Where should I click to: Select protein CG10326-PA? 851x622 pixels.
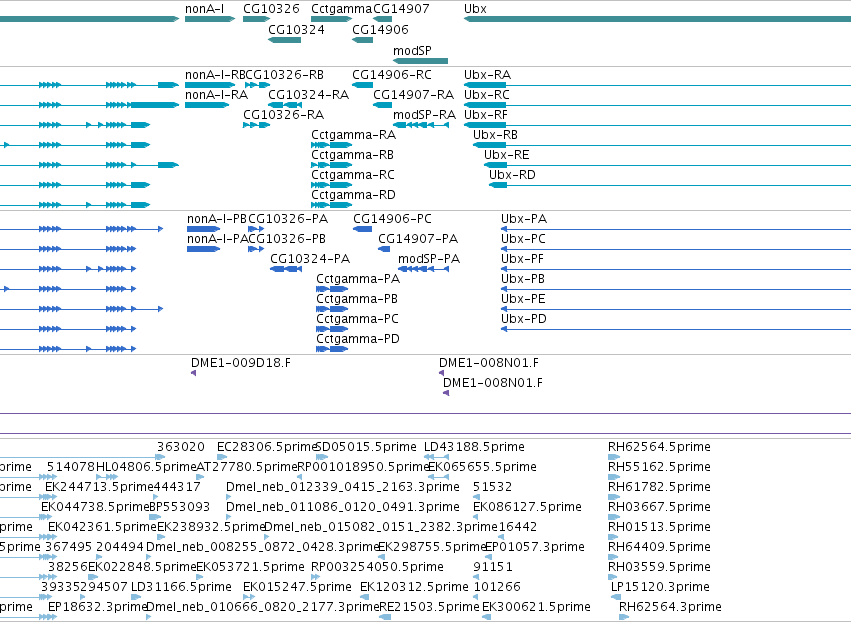click(x=288, y=219)
